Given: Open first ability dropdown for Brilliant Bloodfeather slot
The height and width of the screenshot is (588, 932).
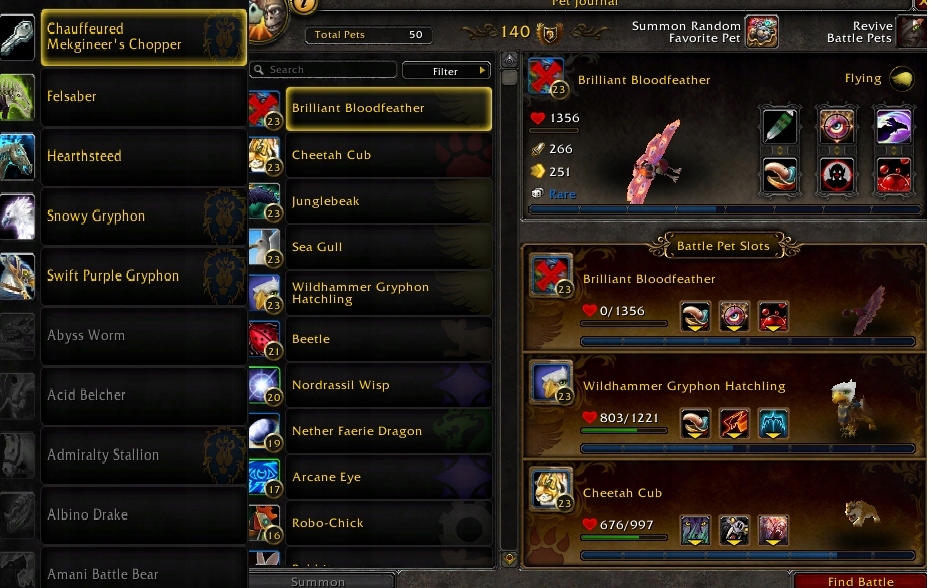Looking at the screenshot, I should point(695,316).
